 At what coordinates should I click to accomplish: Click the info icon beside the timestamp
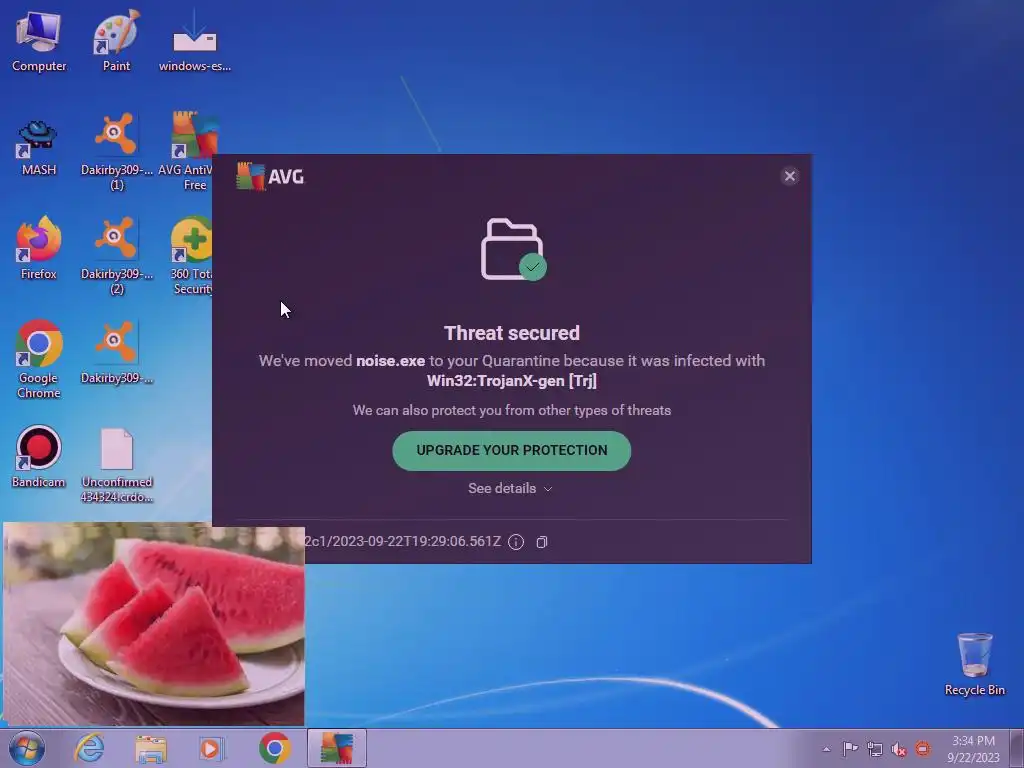click(x=516, y=542)
